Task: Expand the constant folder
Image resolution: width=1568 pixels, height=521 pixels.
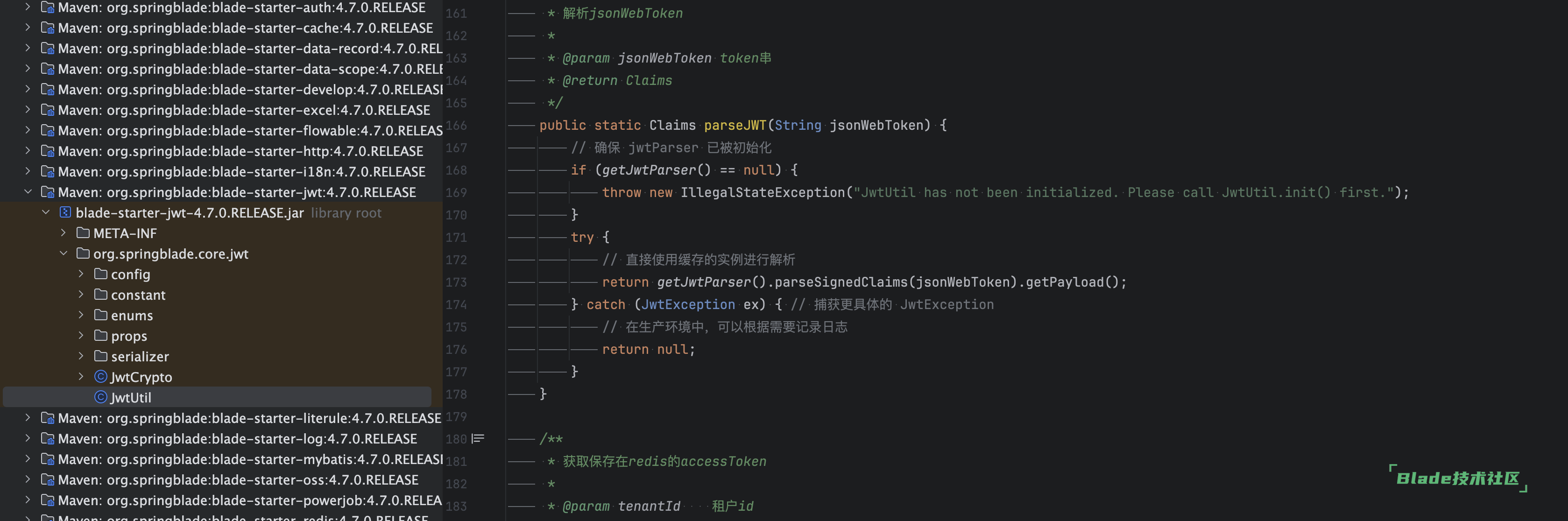Action: 81,295
